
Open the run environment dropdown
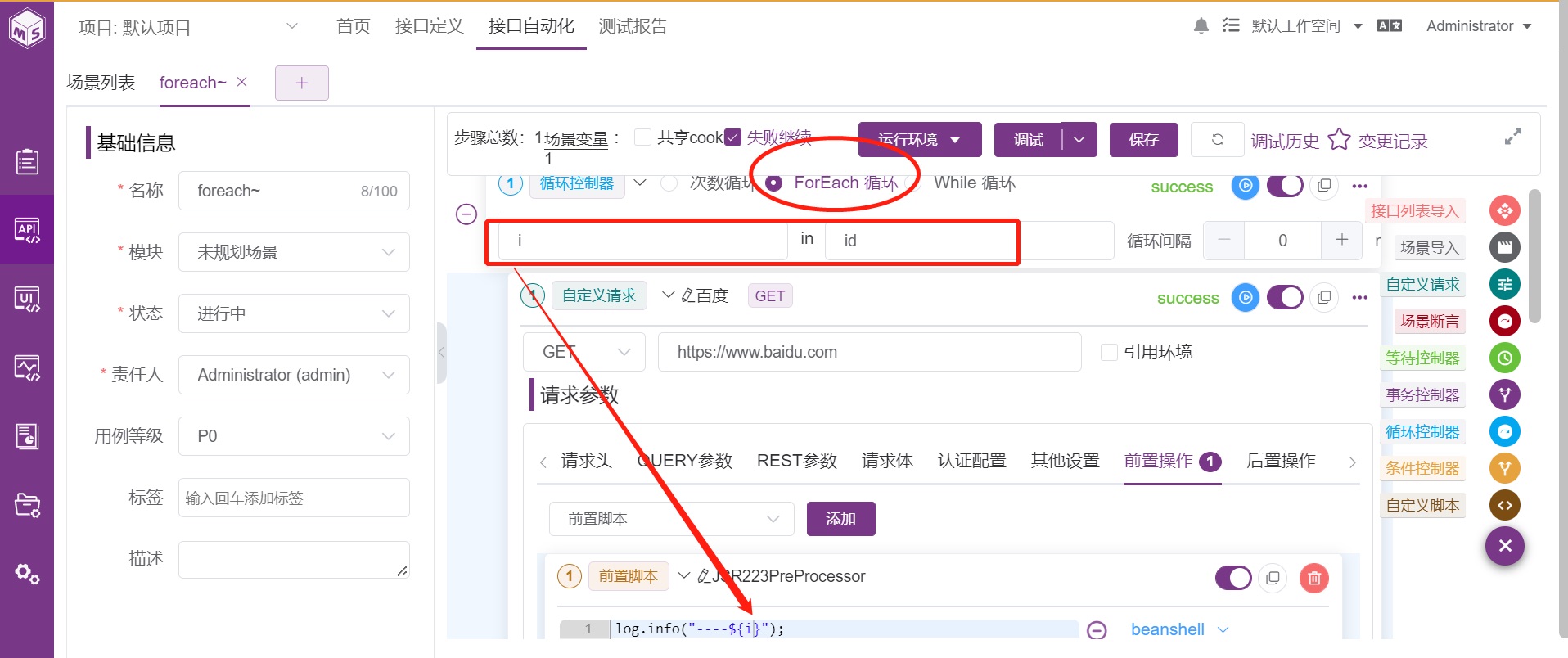tap(920, 140)
